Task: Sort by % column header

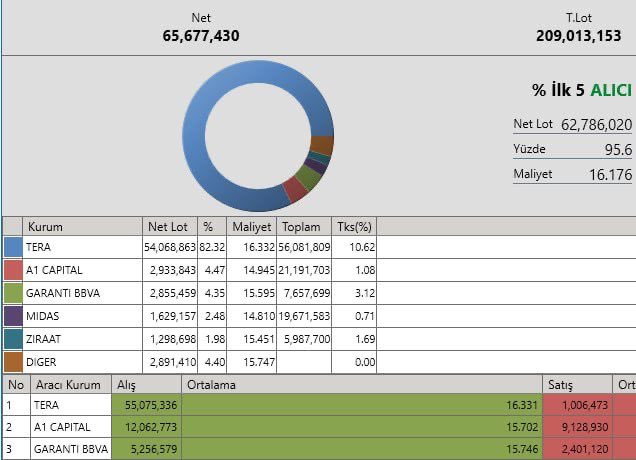Action: 212,226
